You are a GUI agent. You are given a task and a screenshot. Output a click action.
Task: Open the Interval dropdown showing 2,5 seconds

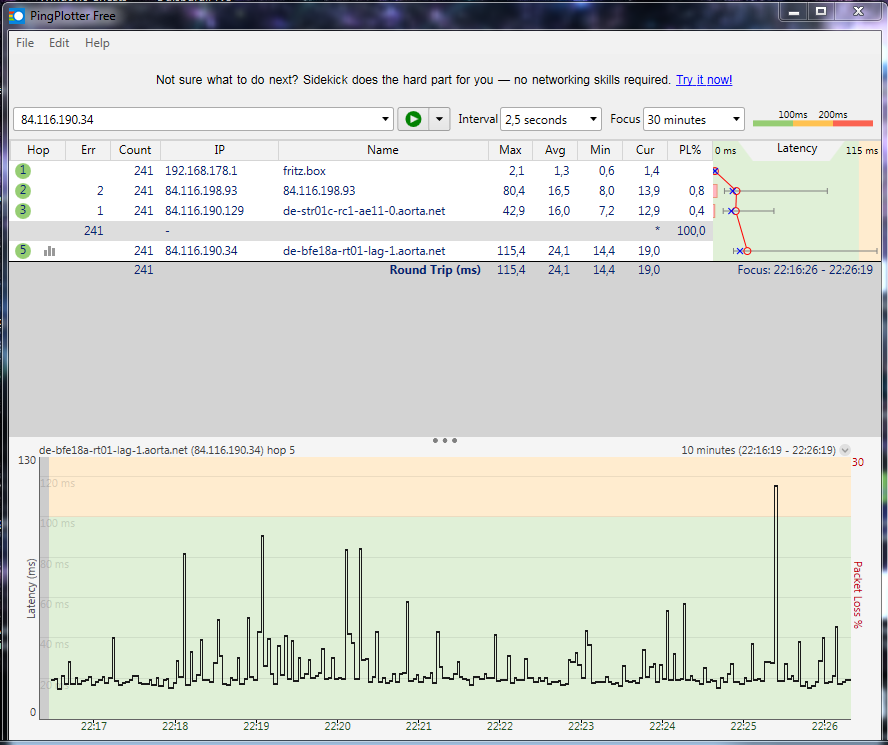pos(550,120)
